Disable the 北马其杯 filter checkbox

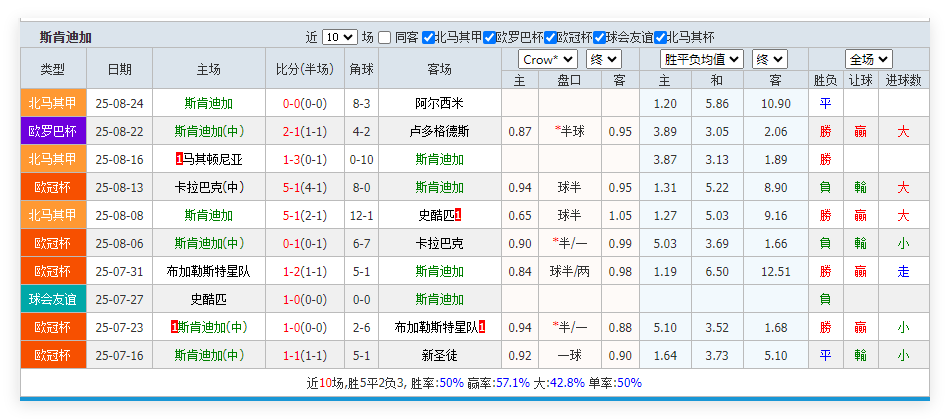pyautogui.click(x=660, y=37)
